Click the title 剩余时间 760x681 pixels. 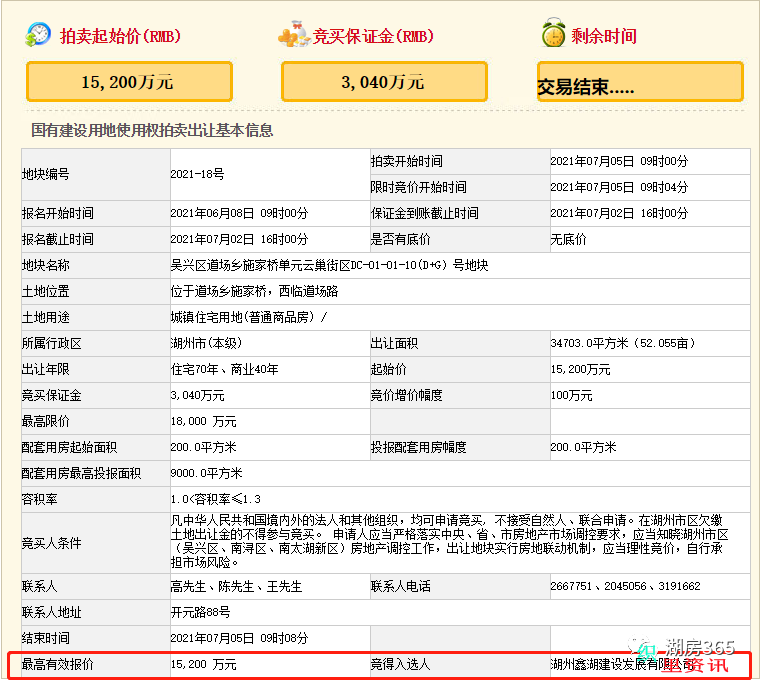[x=604, y=36]
